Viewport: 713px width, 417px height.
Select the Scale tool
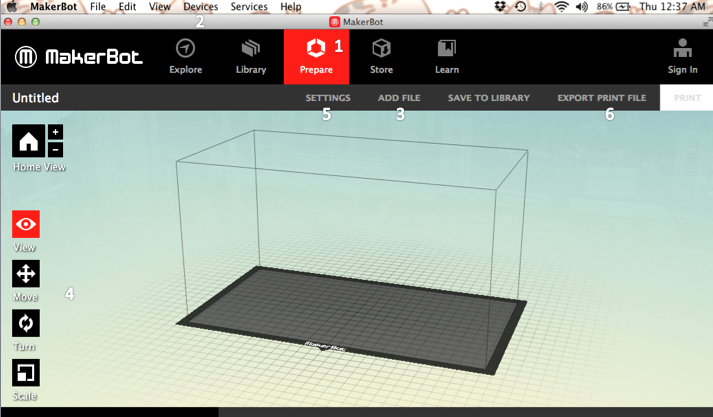pyautogui.click(x=26, y=373)
